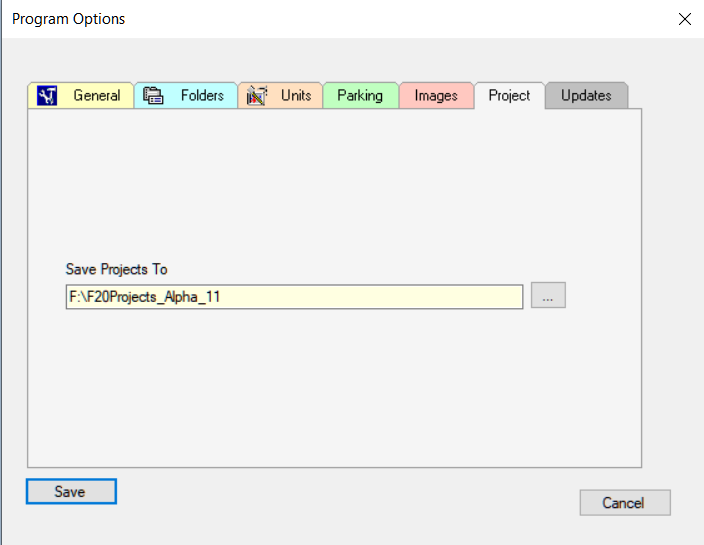Switch to the General tab
The width and height of the screenshot is (704, 545).
tap(81, 96)
